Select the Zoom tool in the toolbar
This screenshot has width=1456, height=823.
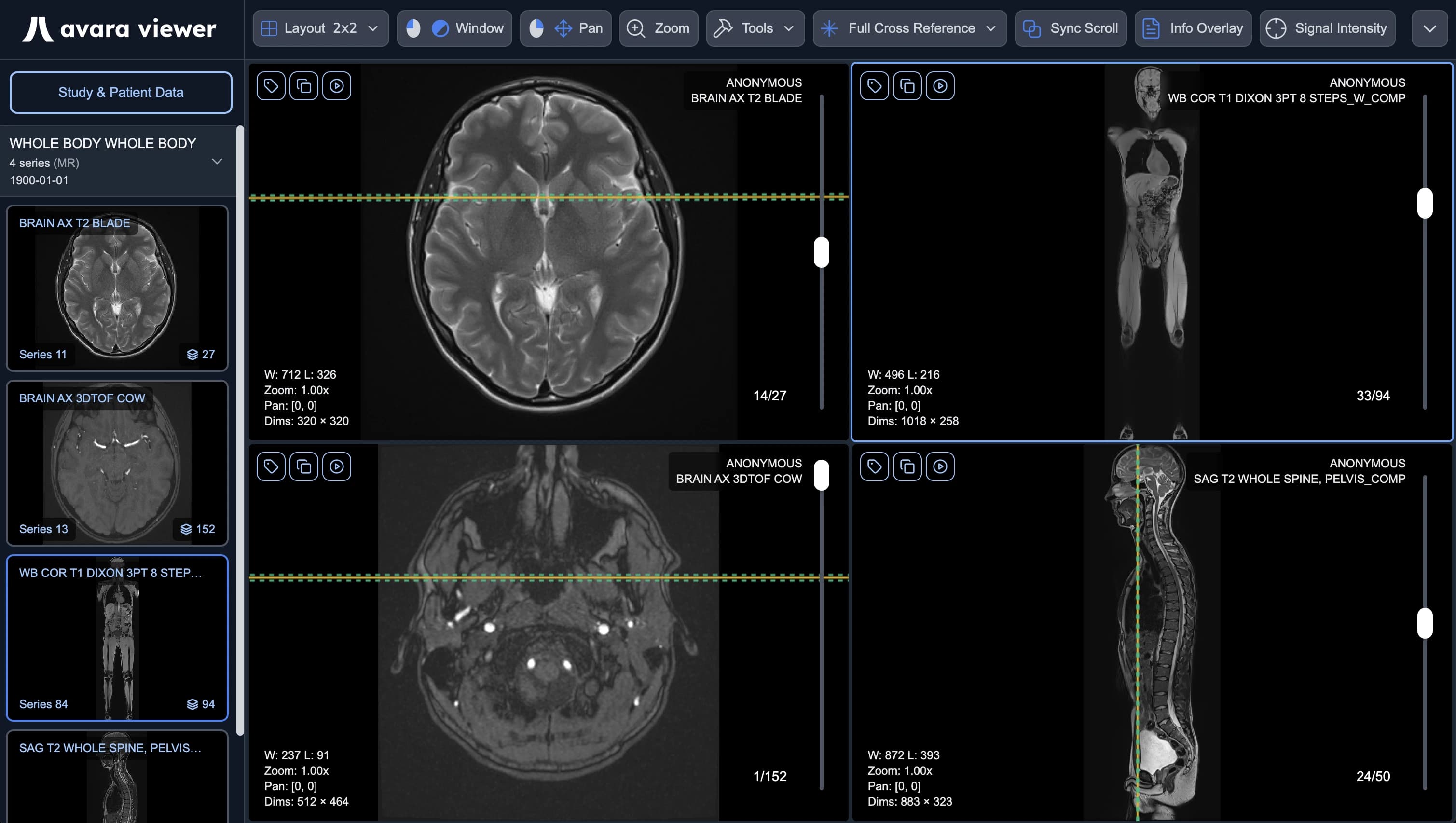(658, 28)
